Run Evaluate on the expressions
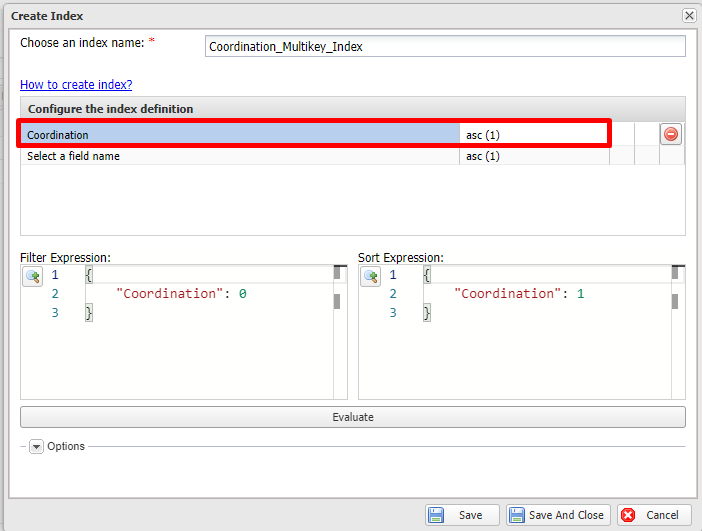The height and width of the screenshot is (531, 702). point(352,417)
